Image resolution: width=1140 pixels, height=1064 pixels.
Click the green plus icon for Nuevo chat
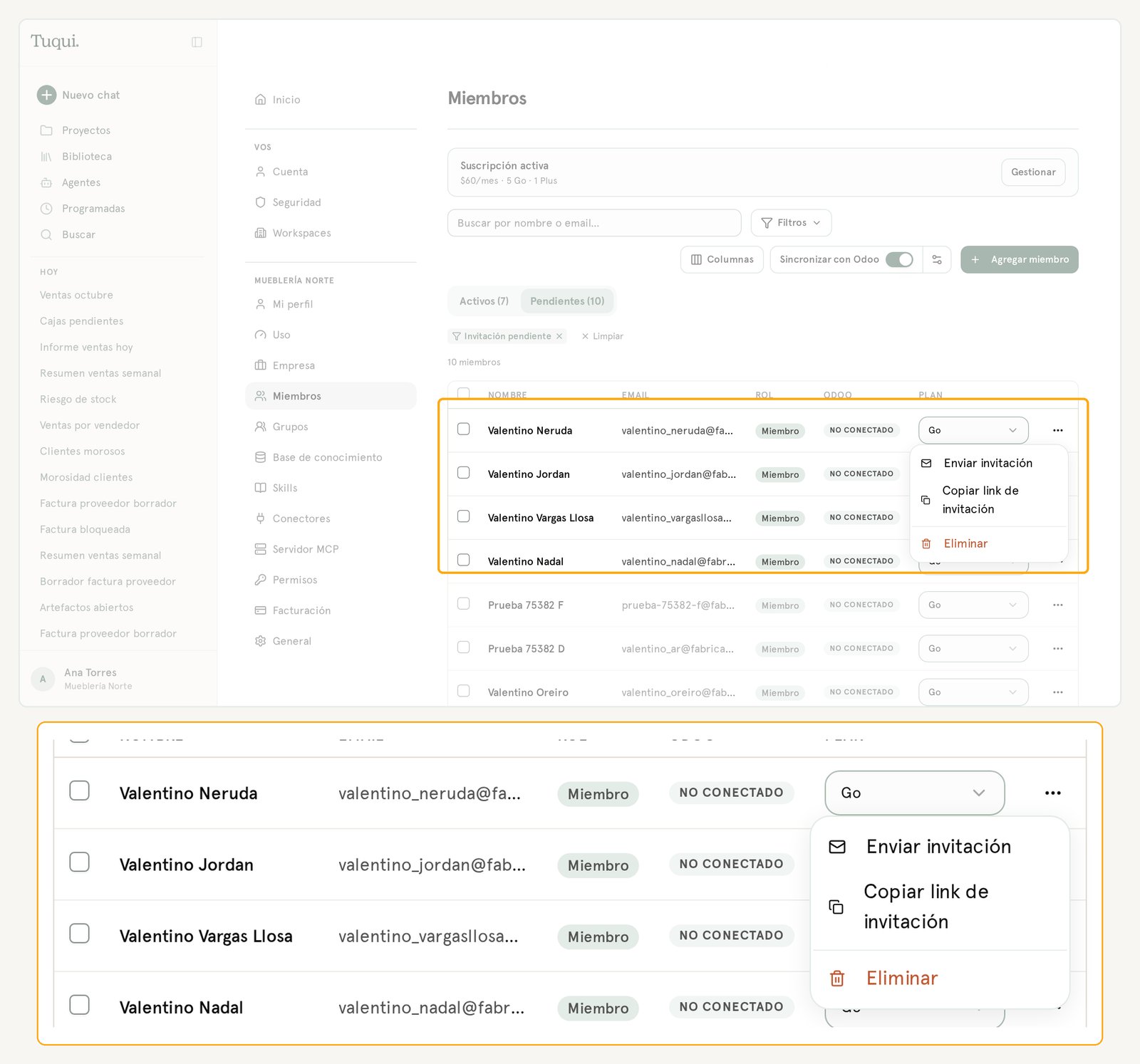[x=46, y=95]
